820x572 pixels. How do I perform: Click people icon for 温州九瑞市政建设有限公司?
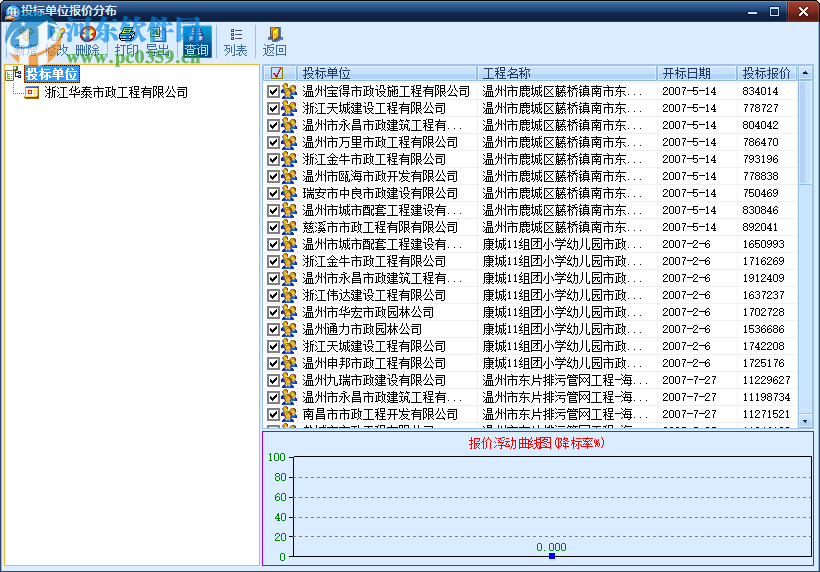pyautogui.click(x=289, y=380)
